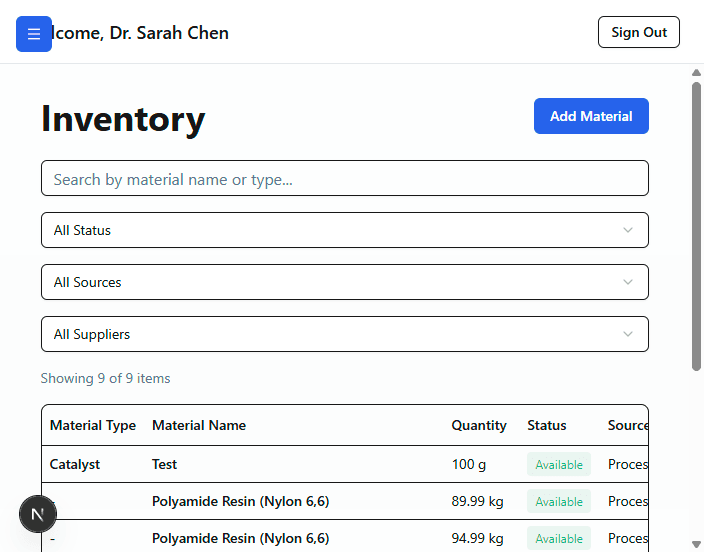Screen dimensions: 704x552
Task: Click the Showing 9 of 9 items text
Action: [x=106, y=378]
